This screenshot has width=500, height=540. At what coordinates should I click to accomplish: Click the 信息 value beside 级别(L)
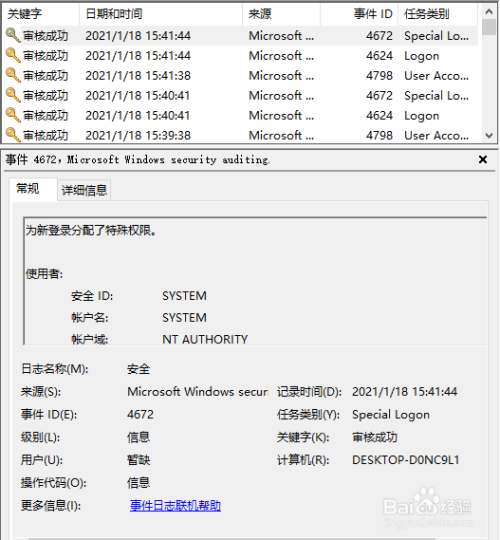[138, 437]
